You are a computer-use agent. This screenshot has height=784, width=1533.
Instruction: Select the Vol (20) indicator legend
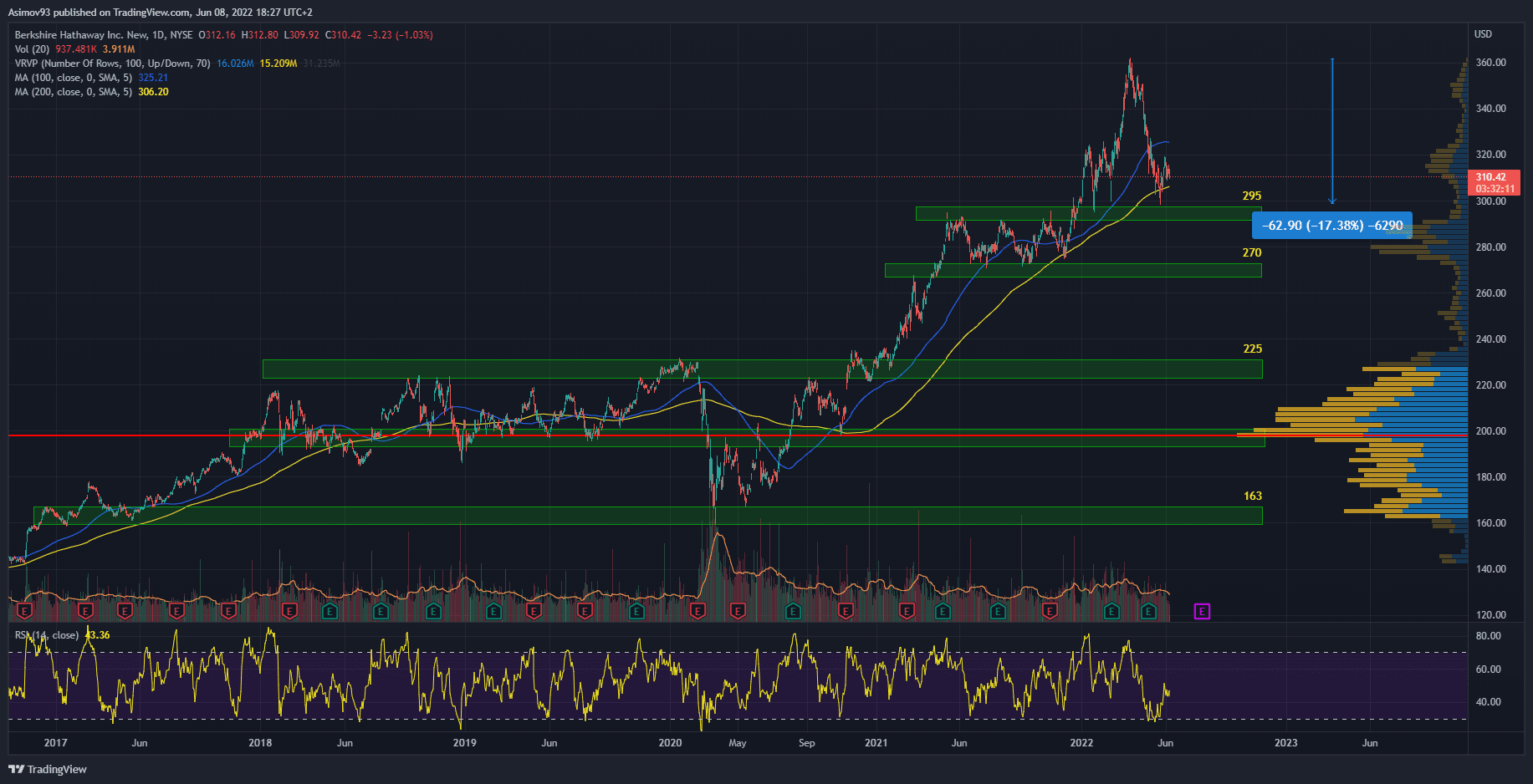[x=33, y=49]
